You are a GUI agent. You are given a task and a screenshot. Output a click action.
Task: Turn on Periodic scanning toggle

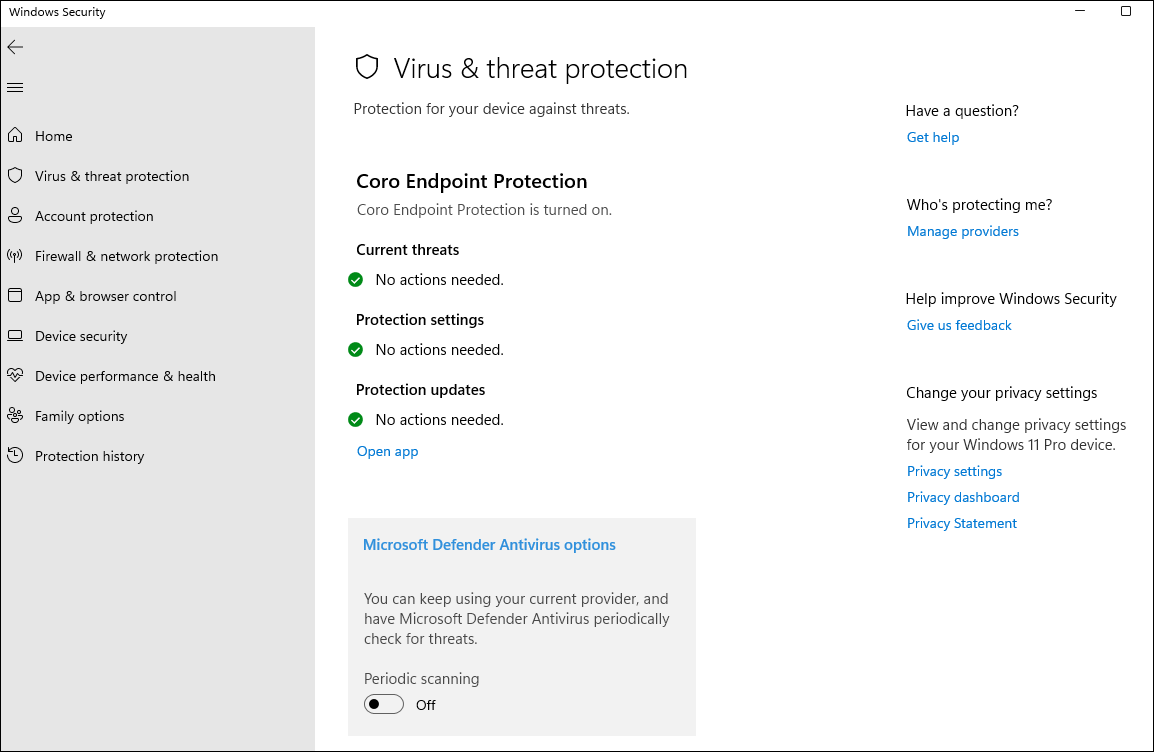coord(384,705)
